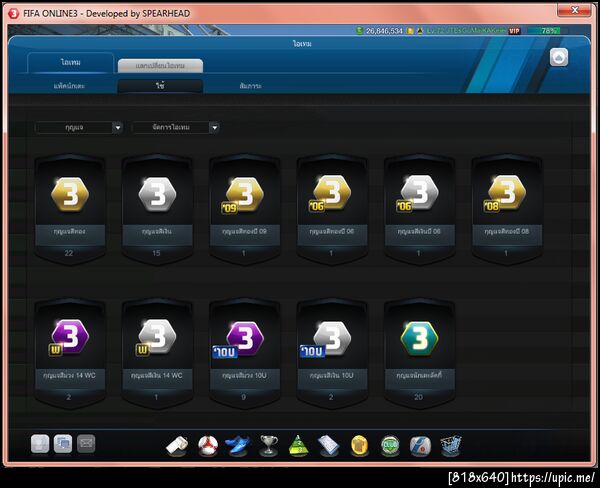The image size is (600, 488).
Task: Click the red VIP badge
Action: pos(514,31)
